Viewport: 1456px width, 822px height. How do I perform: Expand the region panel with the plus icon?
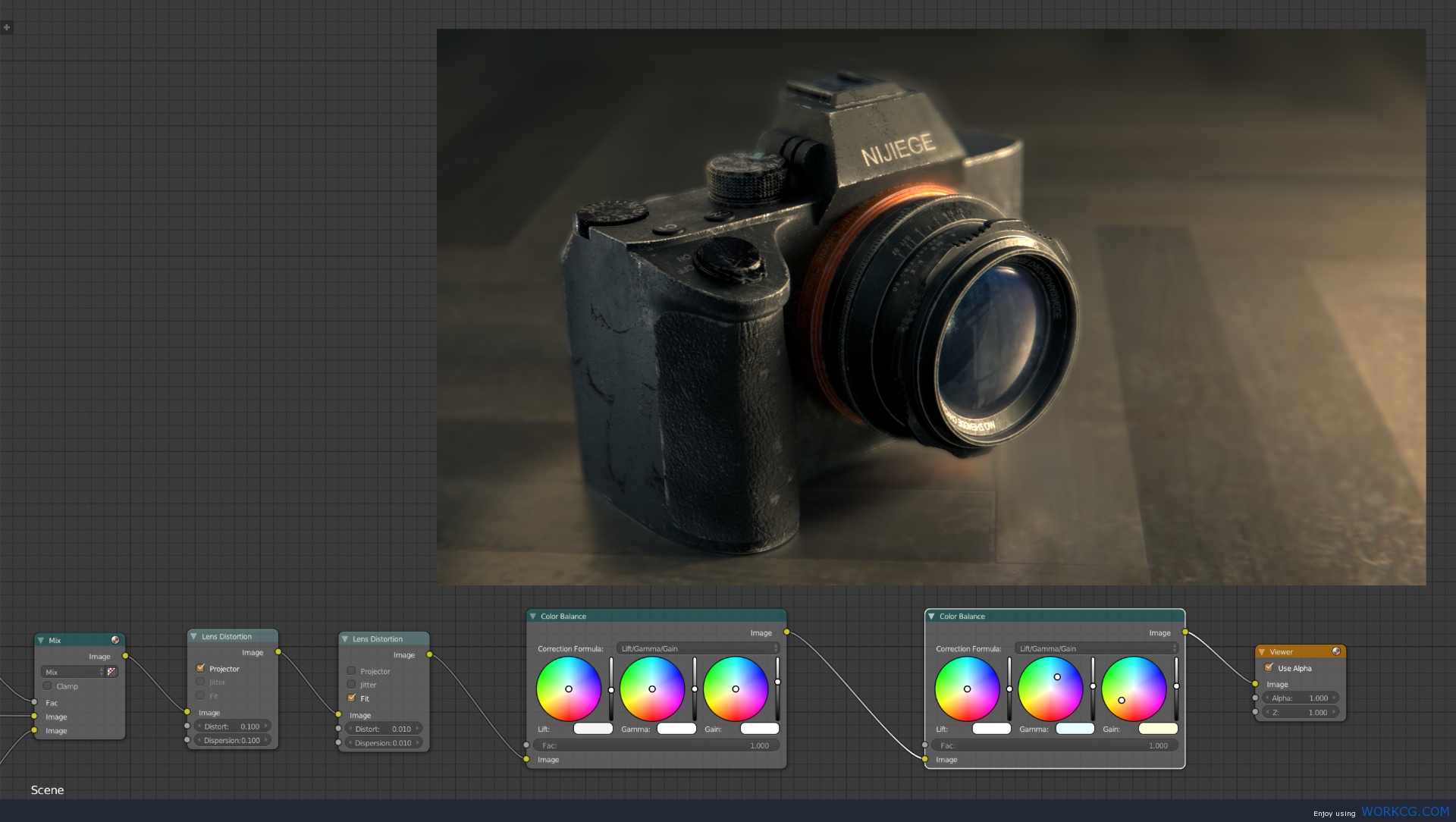(7, 27)
